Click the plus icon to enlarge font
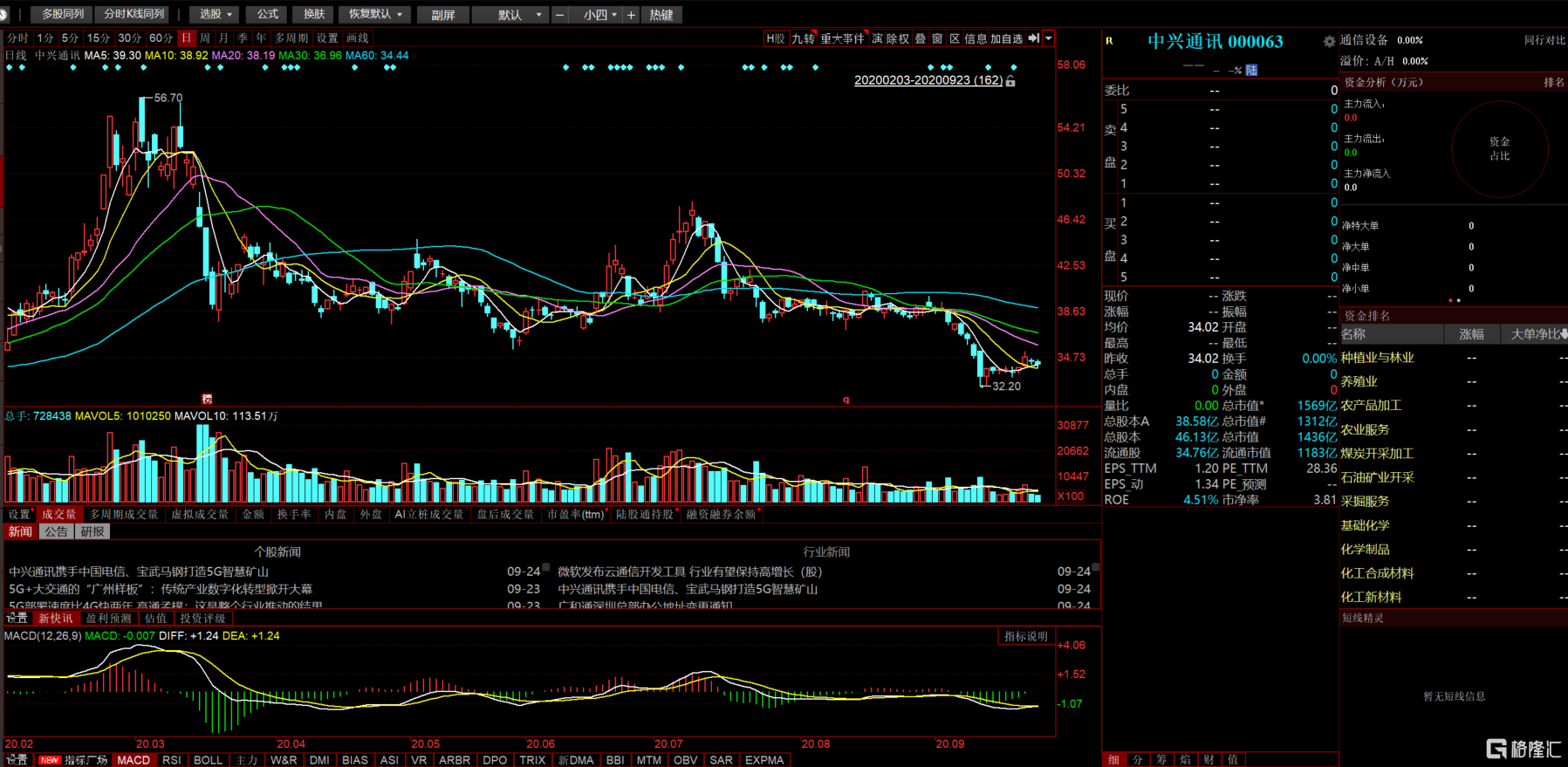 coord(631,15)
